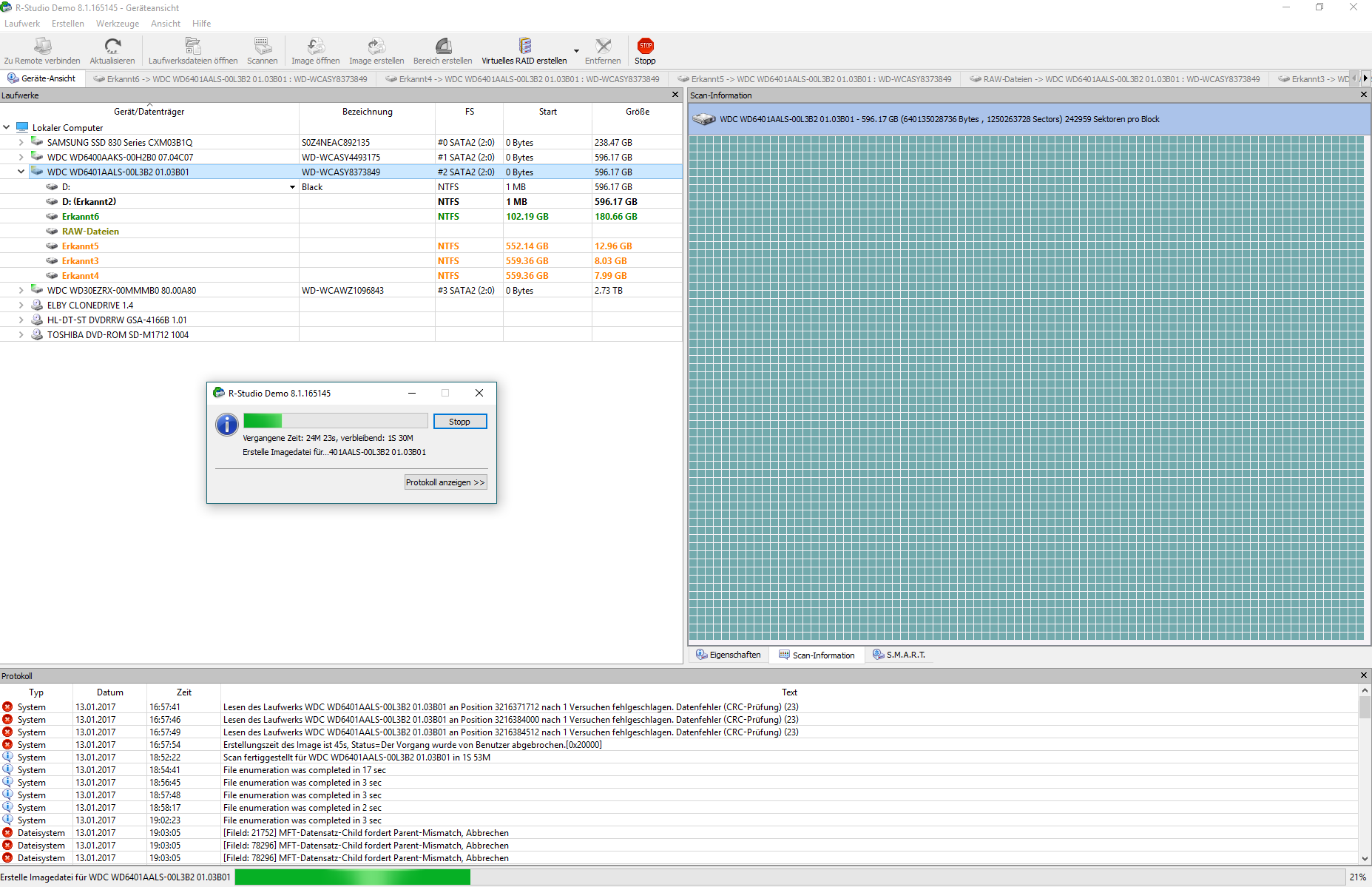Viewport: 1372px width, 887px height.
Task: Click the error icon of the 16:57:41 log entry
Action: (x=7, y=706)
